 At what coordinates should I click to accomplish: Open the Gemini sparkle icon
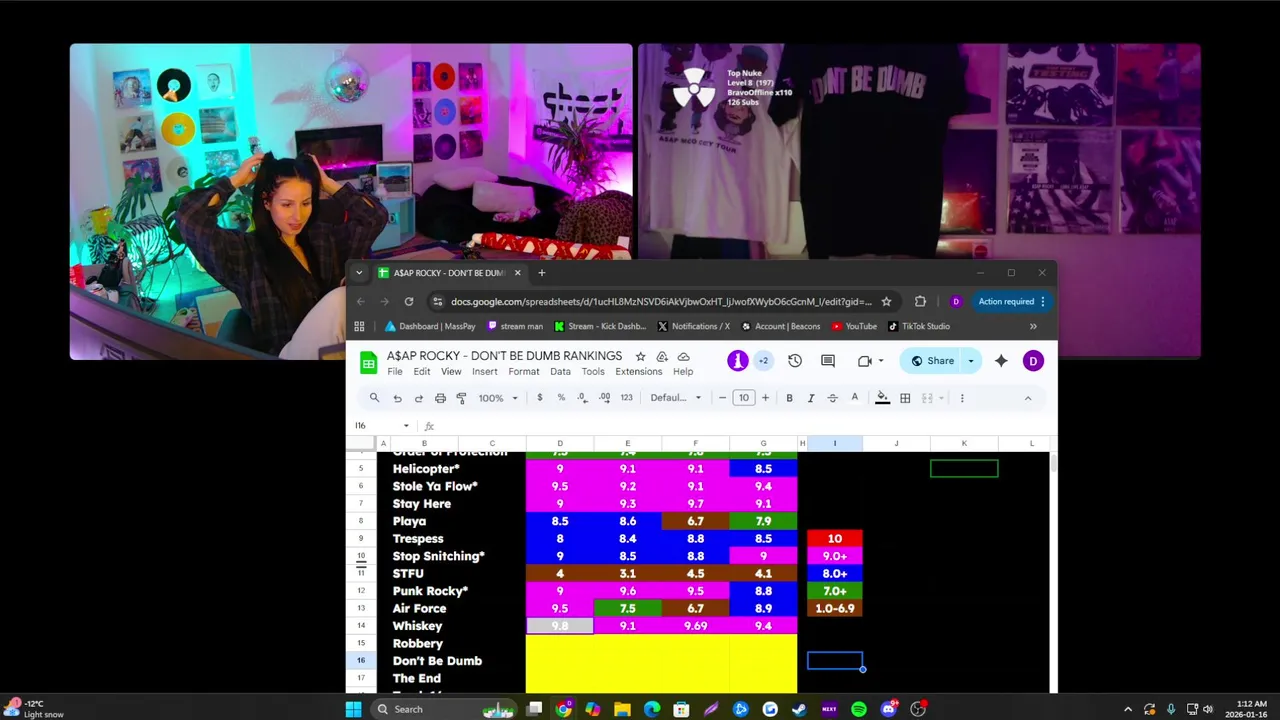[1001, 361]
